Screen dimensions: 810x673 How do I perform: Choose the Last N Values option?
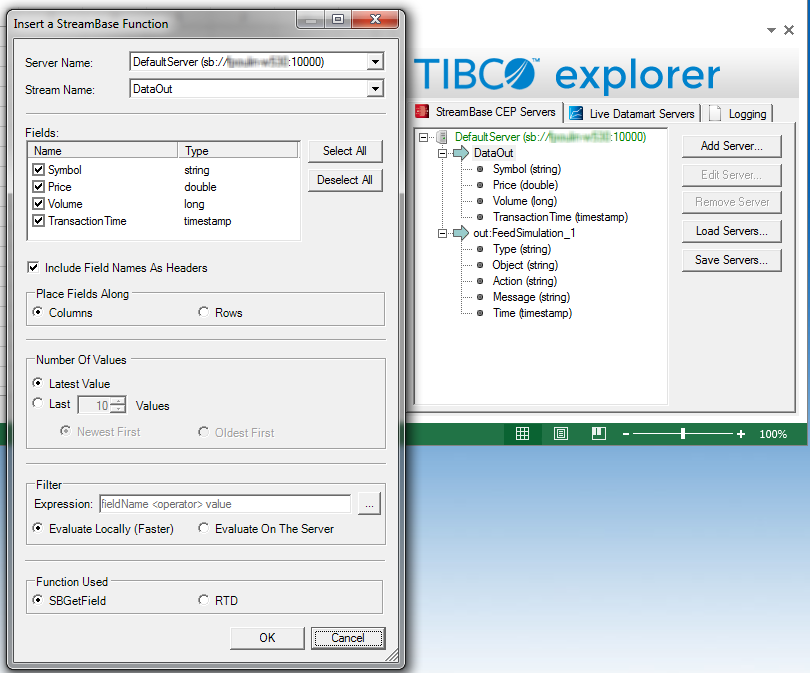(x=38, y=403)
